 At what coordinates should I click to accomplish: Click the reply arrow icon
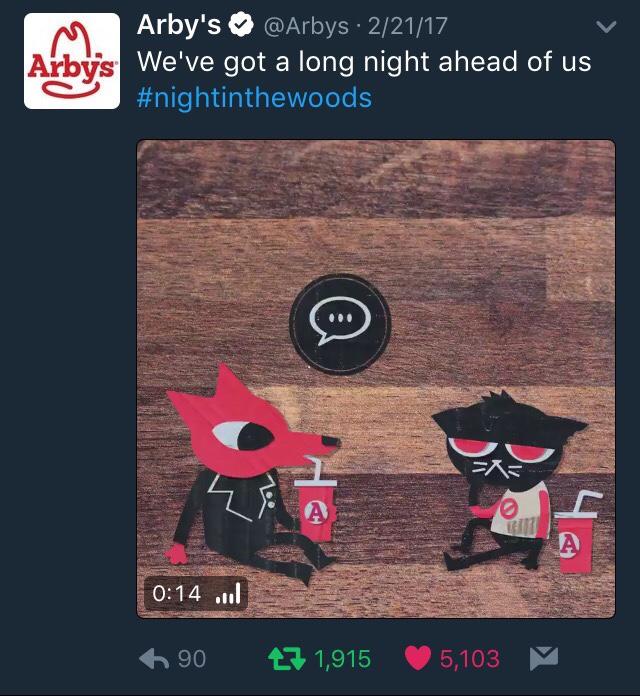click(x=154, y=658)
